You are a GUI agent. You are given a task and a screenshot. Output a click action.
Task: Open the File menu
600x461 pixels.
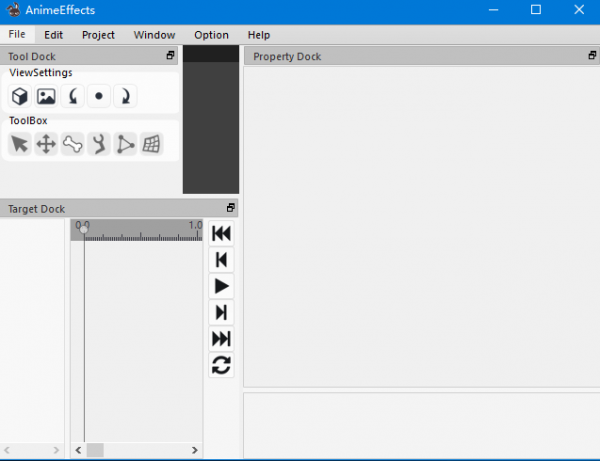pyautogui.click(x=17, y=34)
